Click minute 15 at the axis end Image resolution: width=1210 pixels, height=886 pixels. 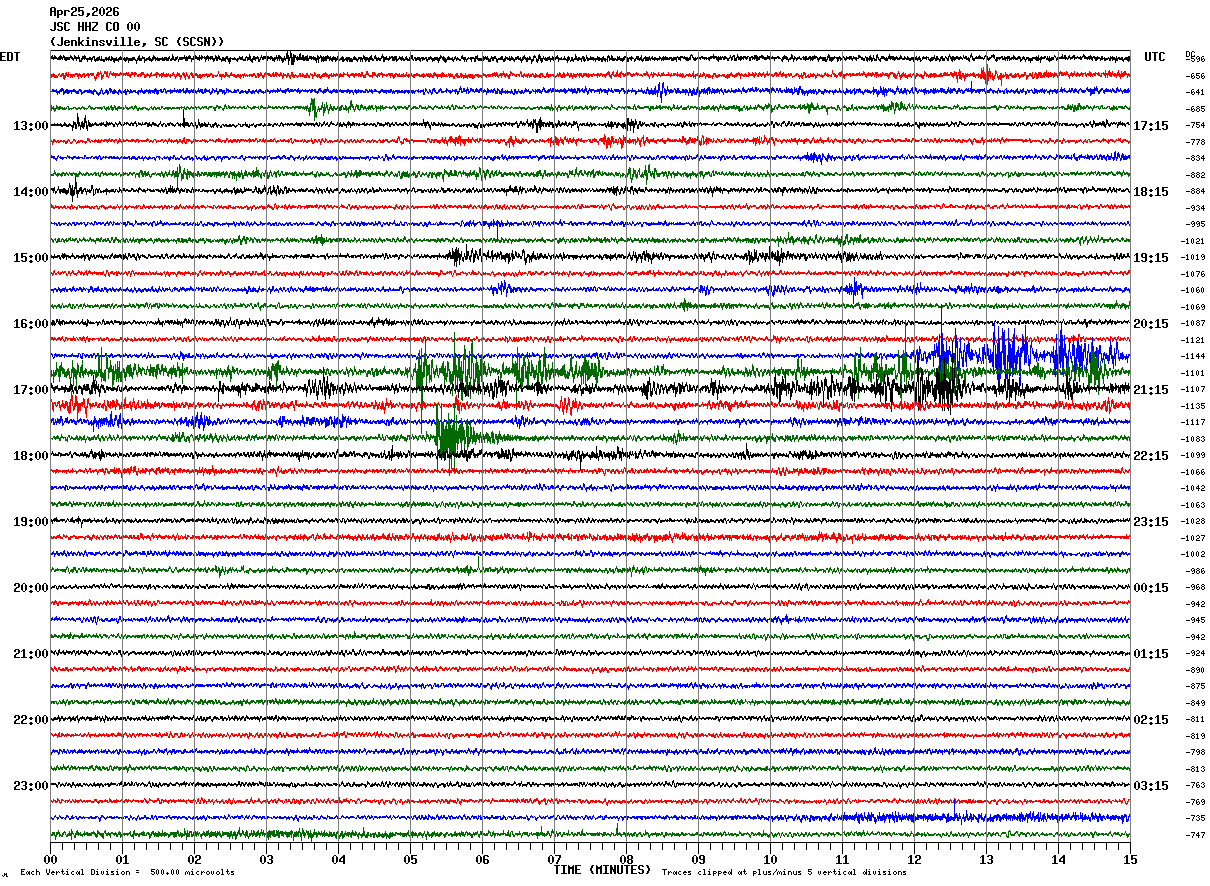coord(1129,859)
